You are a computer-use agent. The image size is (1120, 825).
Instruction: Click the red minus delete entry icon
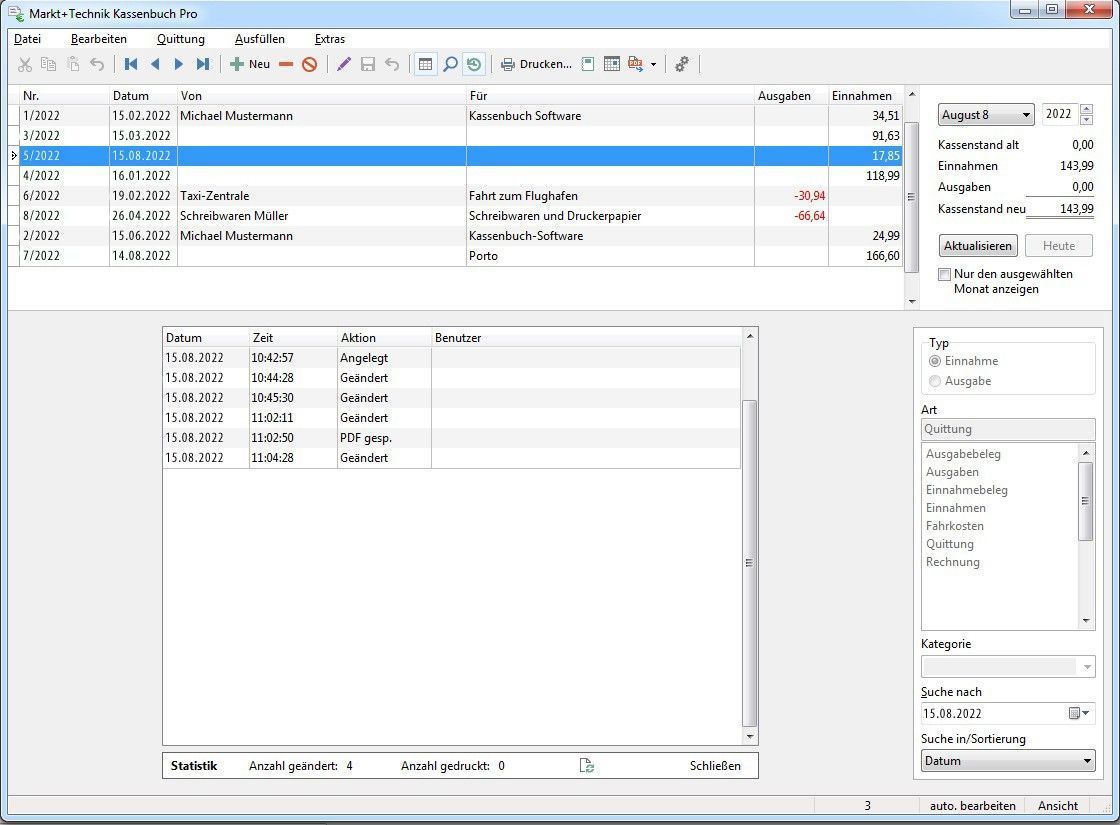tap(286, 64)
